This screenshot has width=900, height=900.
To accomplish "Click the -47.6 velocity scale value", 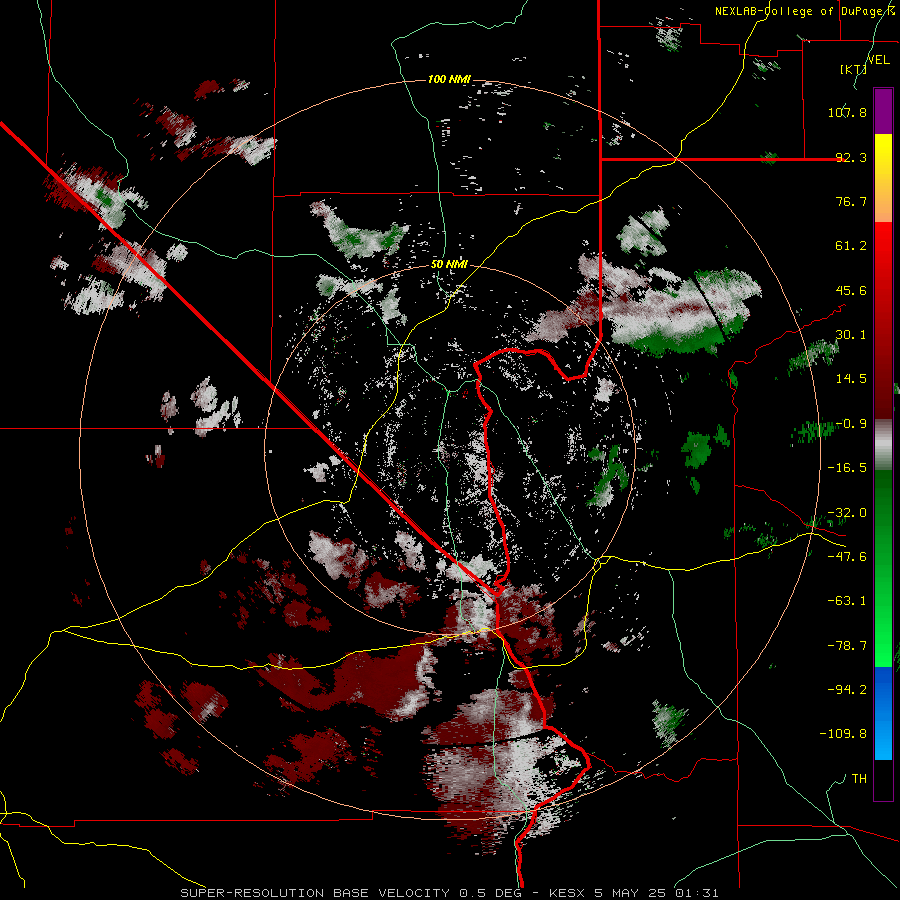I will (x=847, y=557).
